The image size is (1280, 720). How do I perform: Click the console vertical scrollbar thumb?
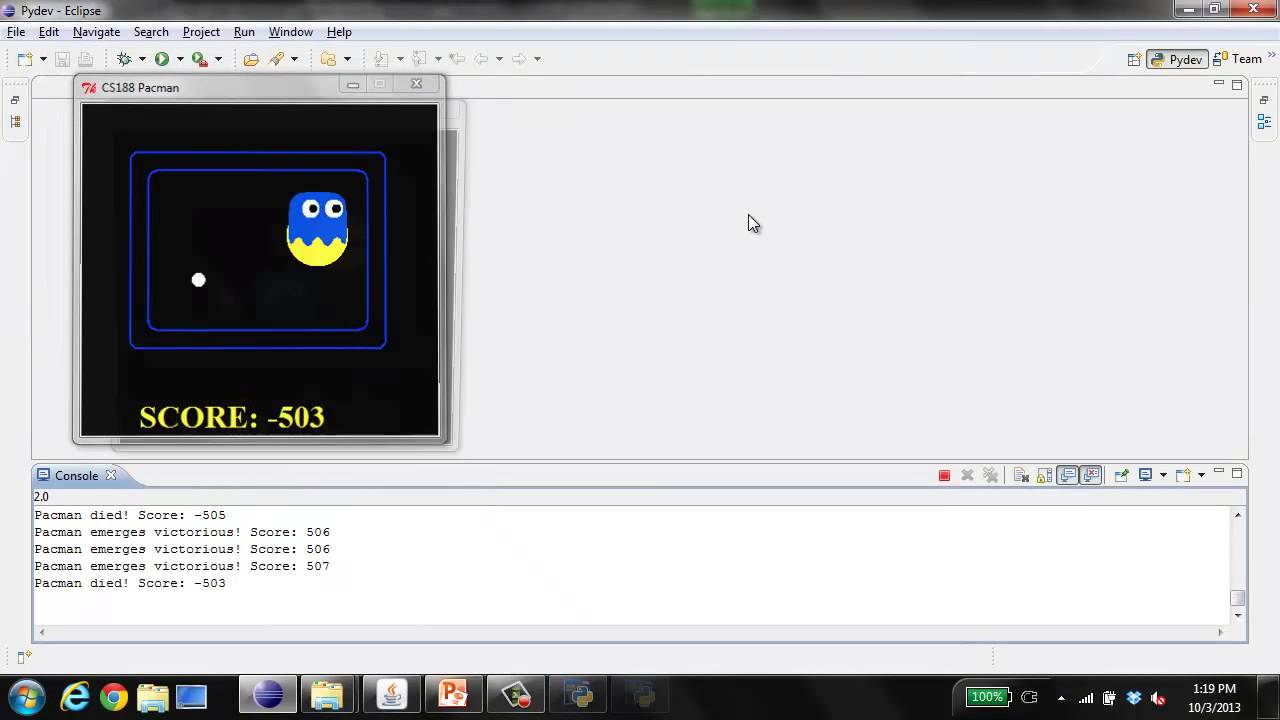point(1238,598)
